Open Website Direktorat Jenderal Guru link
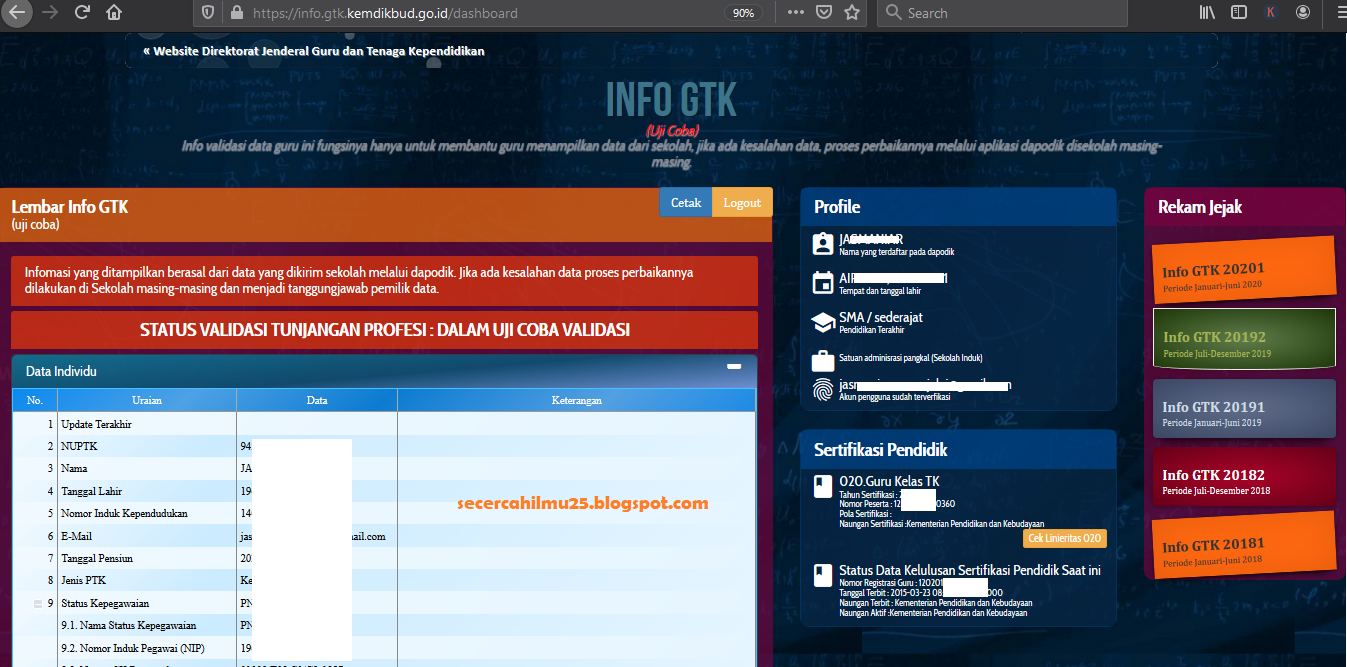 click(x=314, y=50)
